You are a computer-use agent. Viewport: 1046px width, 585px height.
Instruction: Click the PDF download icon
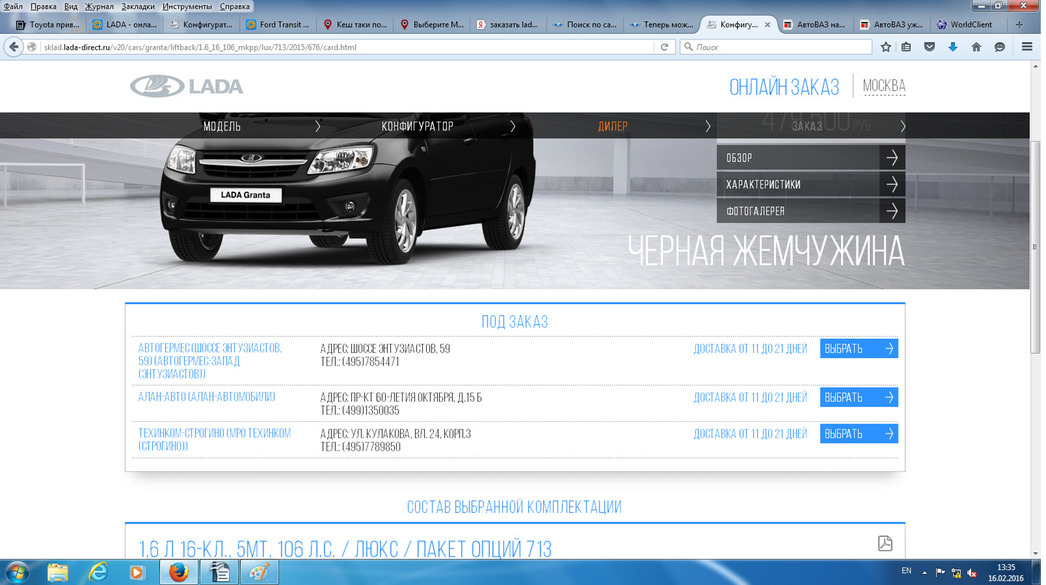click(884, 543)
